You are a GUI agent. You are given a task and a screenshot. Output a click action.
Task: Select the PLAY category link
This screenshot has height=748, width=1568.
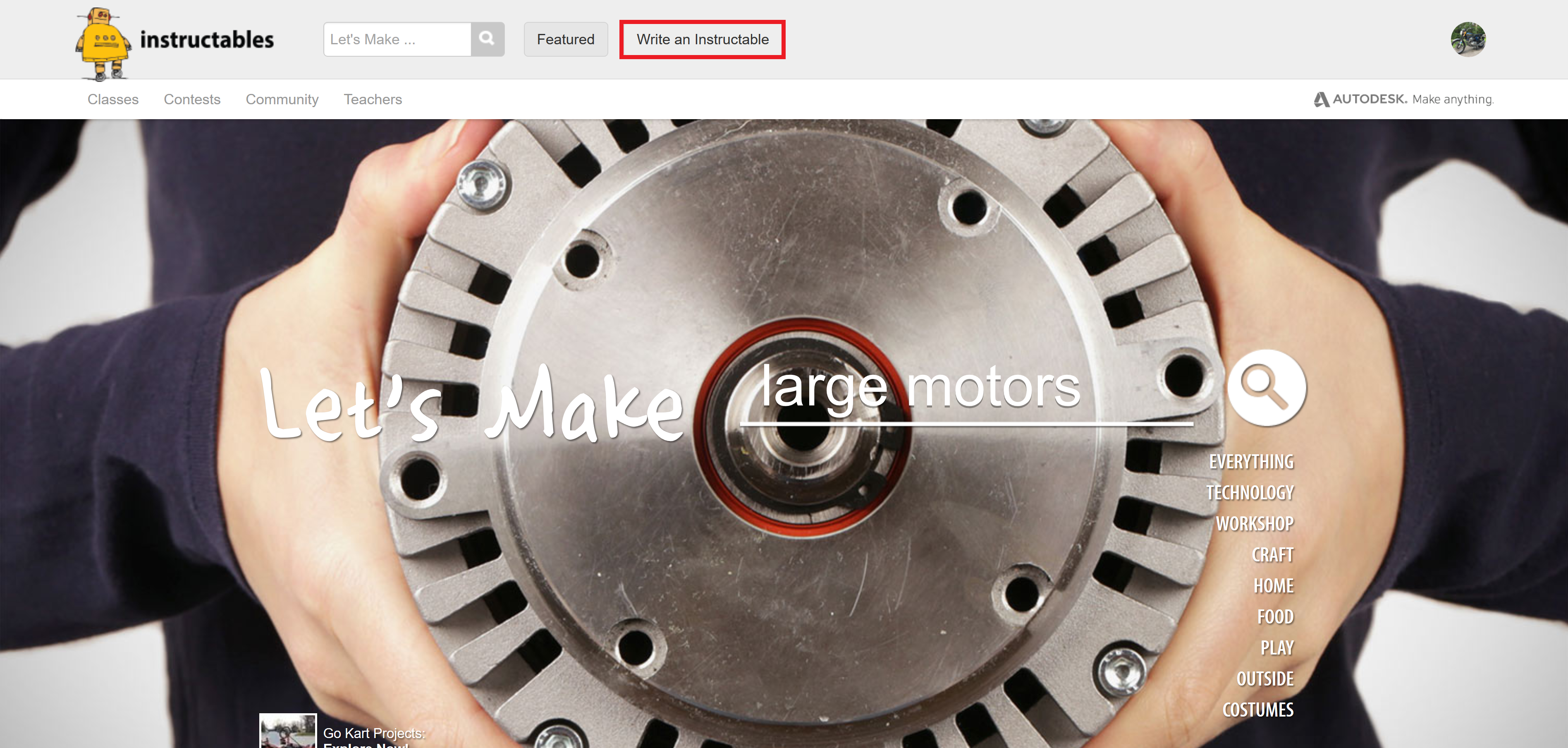tap(1277, 648)
